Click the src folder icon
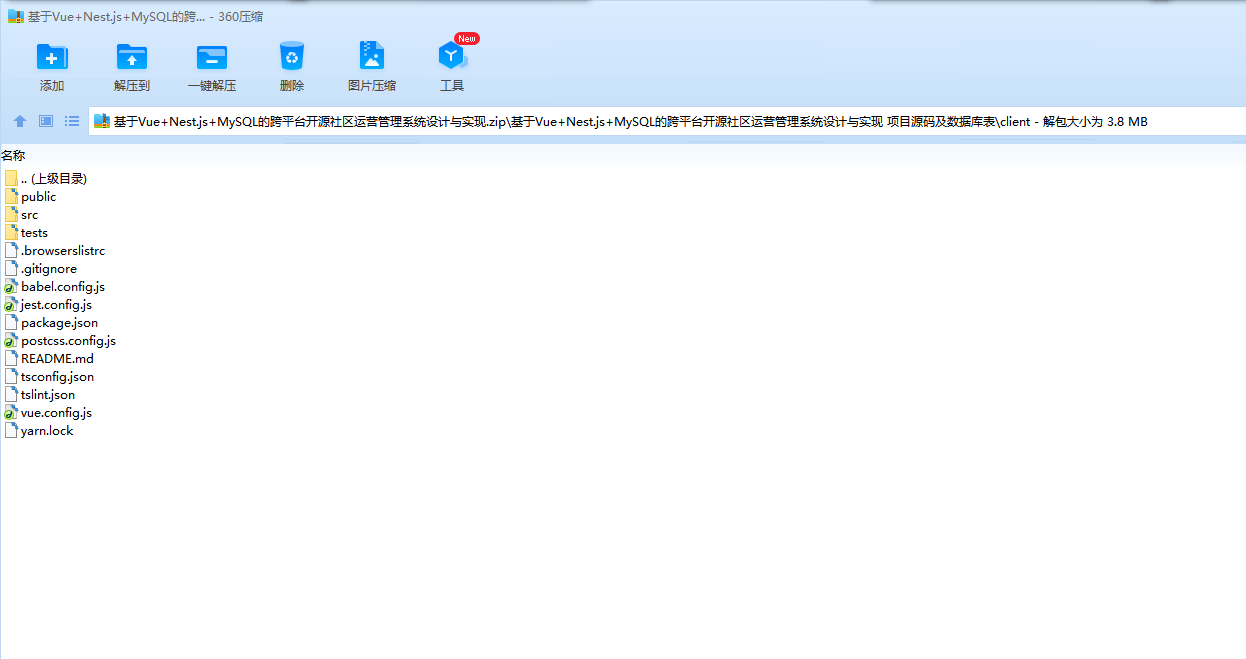The width and height of the screenshot is (1246, 659). [x=11, y=215]
